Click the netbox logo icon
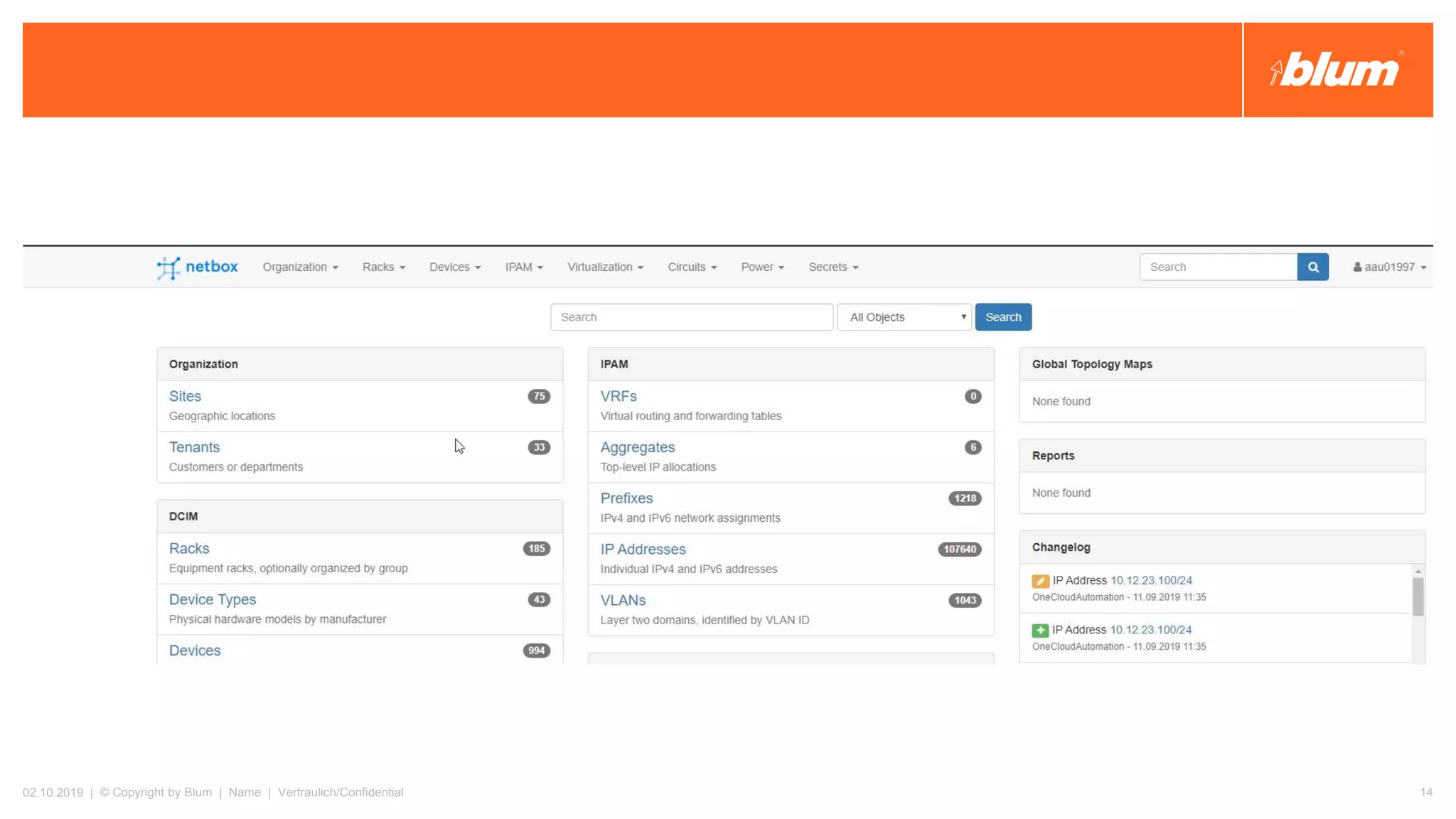The width and height of the screenshot is (1456, 819). [x=168, y=267]
